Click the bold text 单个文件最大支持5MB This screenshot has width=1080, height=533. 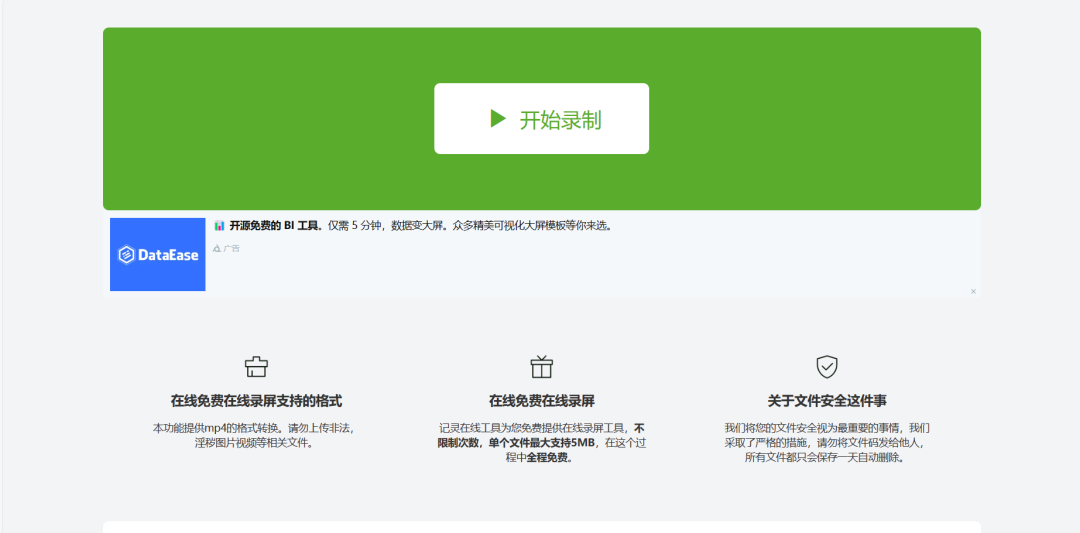[541, 443]
